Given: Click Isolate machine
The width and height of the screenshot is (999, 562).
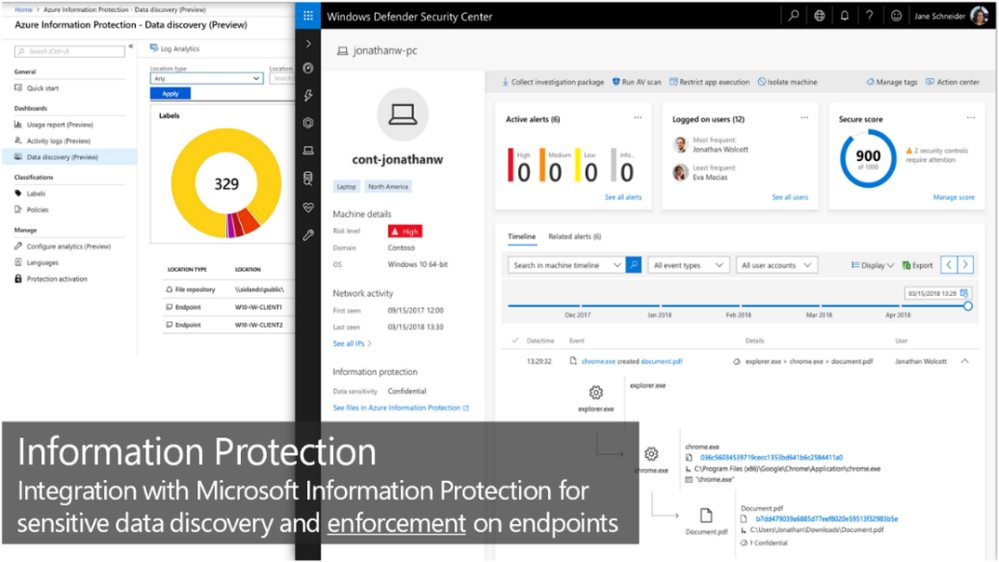Looking at the screenshot, I should 787,82.
